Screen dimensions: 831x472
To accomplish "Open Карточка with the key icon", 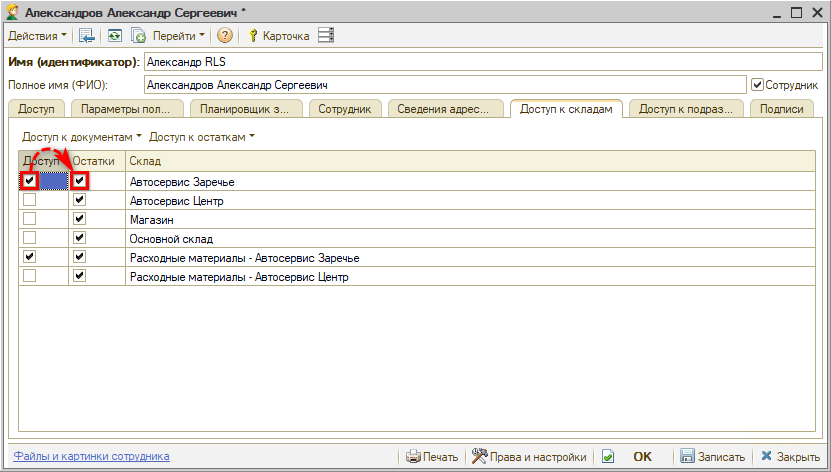I will pyautogui.click(x=278, y=36).
